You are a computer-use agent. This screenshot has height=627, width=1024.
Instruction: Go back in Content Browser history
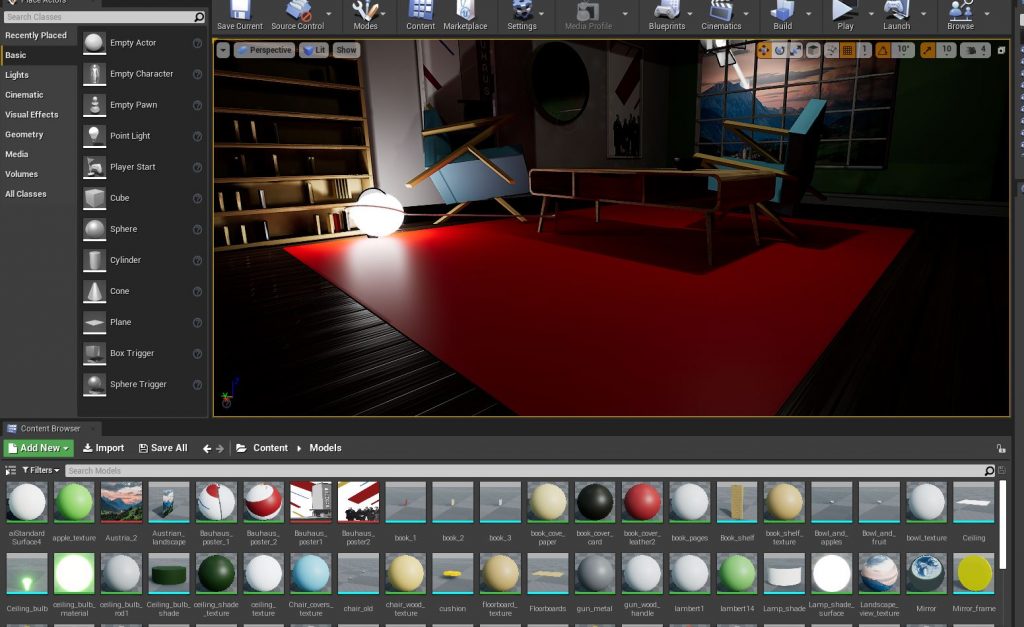(x=206, y=449)
